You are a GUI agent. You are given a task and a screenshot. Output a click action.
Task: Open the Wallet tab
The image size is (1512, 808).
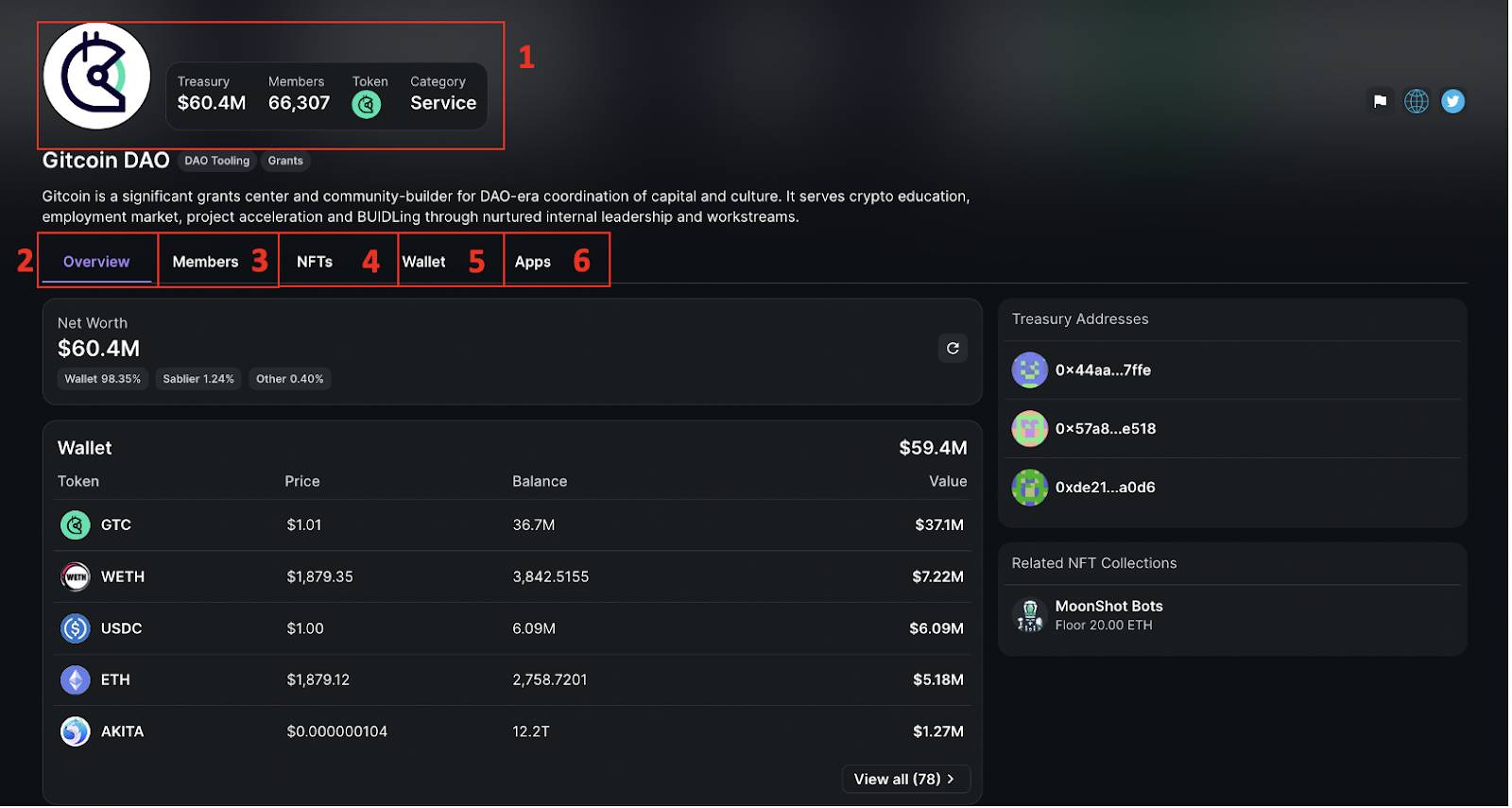pyautogui.click(x=423, y=262)
